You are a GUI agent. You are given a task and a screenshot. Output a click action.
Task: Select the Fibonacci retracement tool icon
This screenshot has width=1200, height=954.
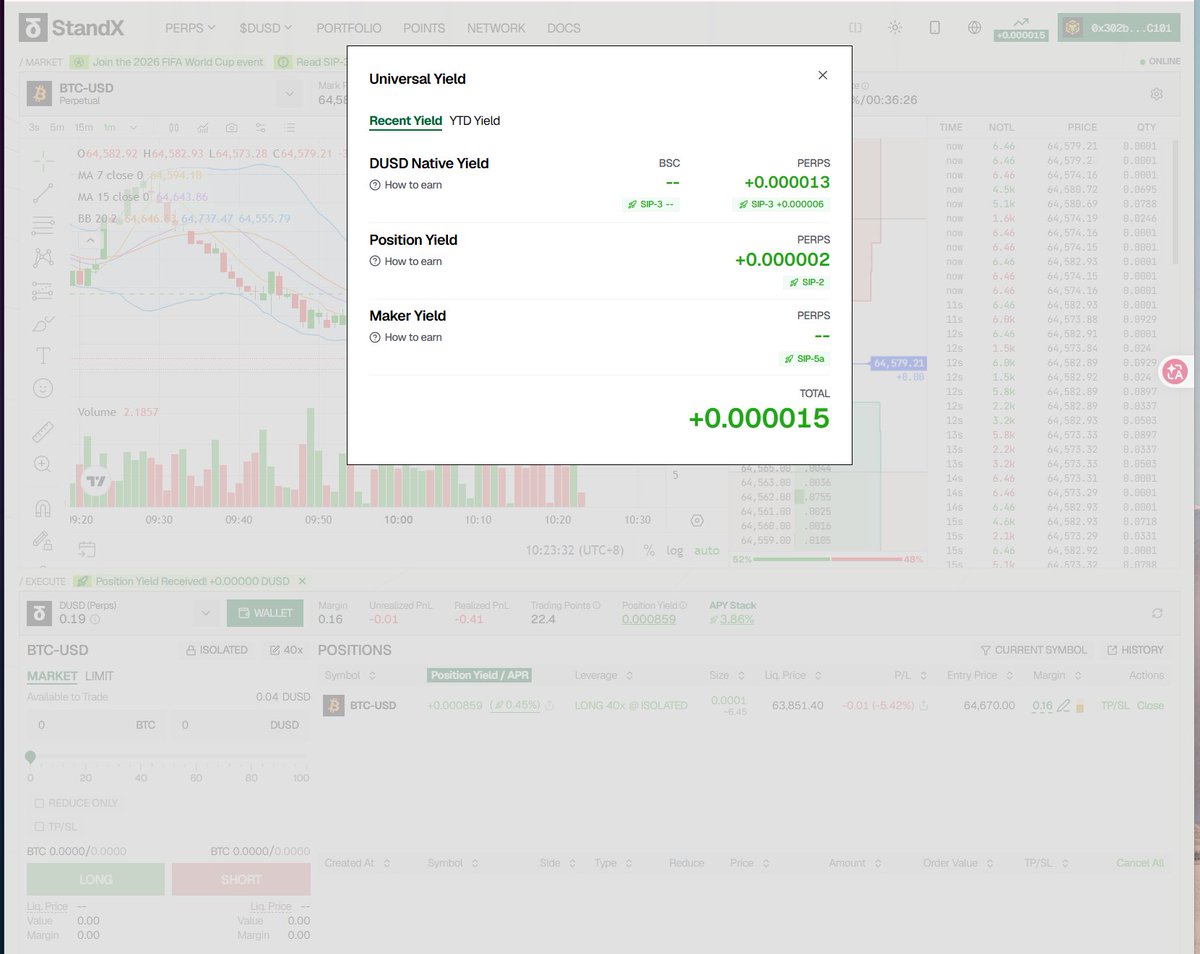[x=43, y=225]
